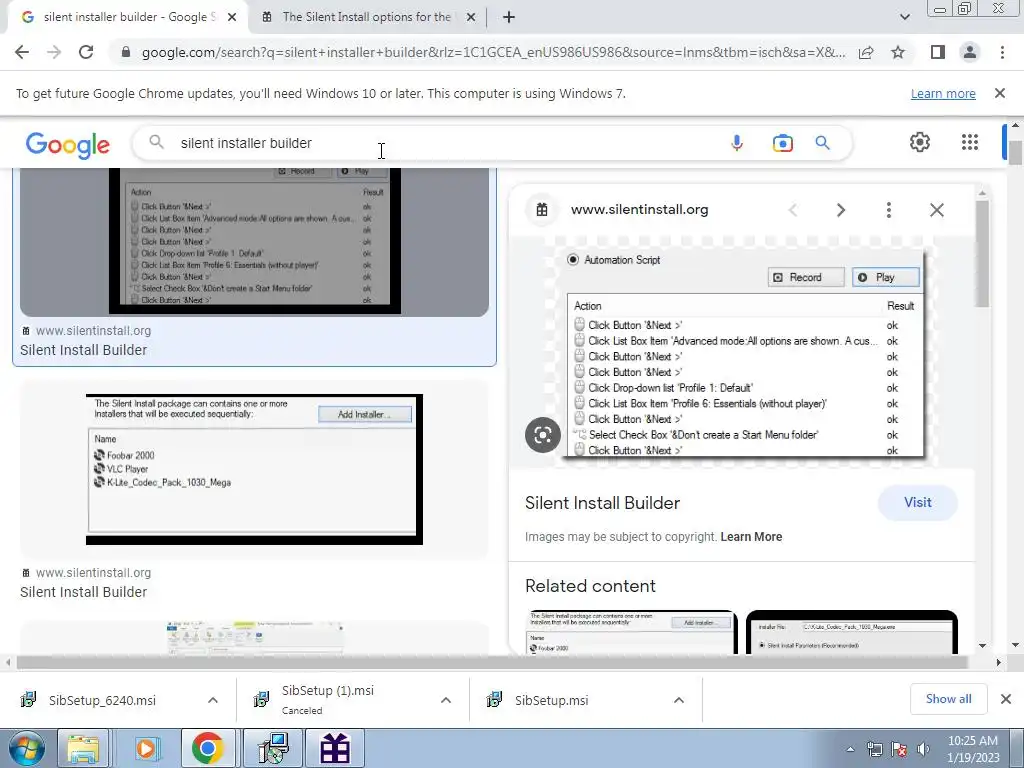This screenshot has width=1024, height=768.
Task: Go to Google logo homepage
Action: (68, 144)
